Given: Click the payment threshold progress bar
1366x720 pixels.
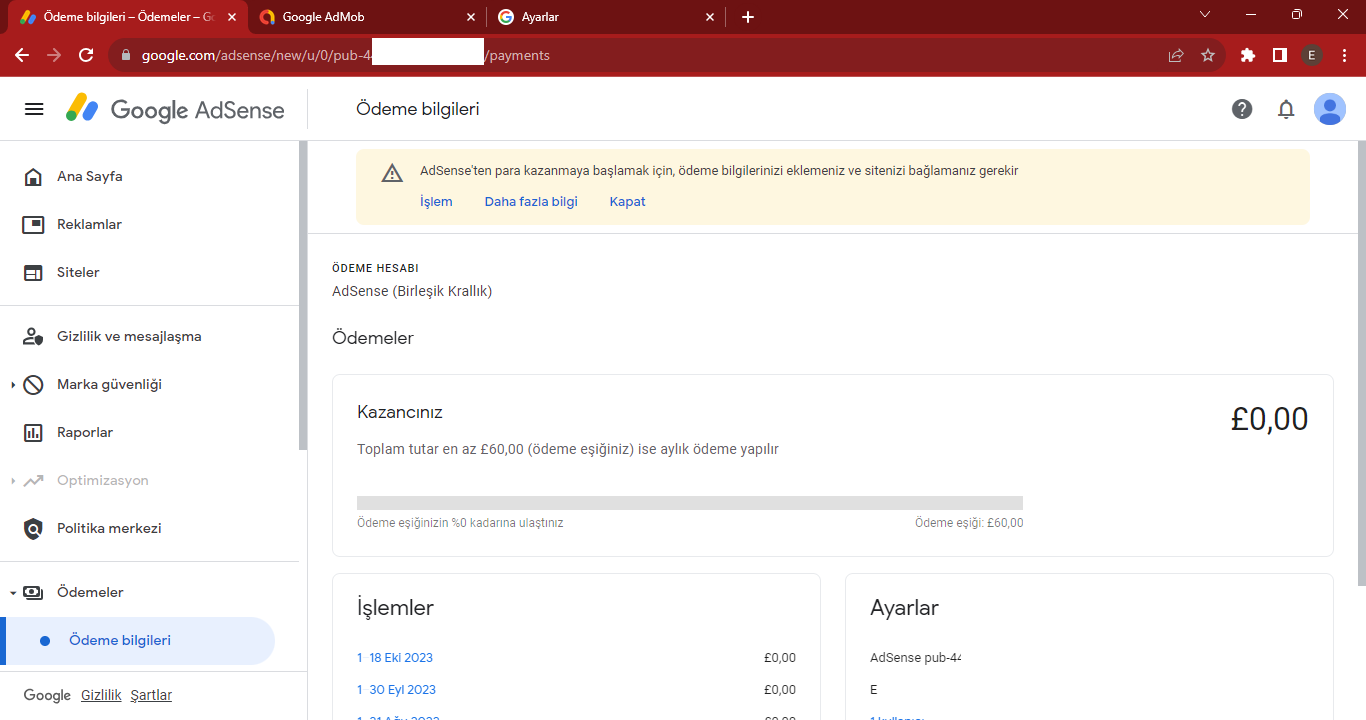Looking at the screenshot, I should [x=690, y=503].
